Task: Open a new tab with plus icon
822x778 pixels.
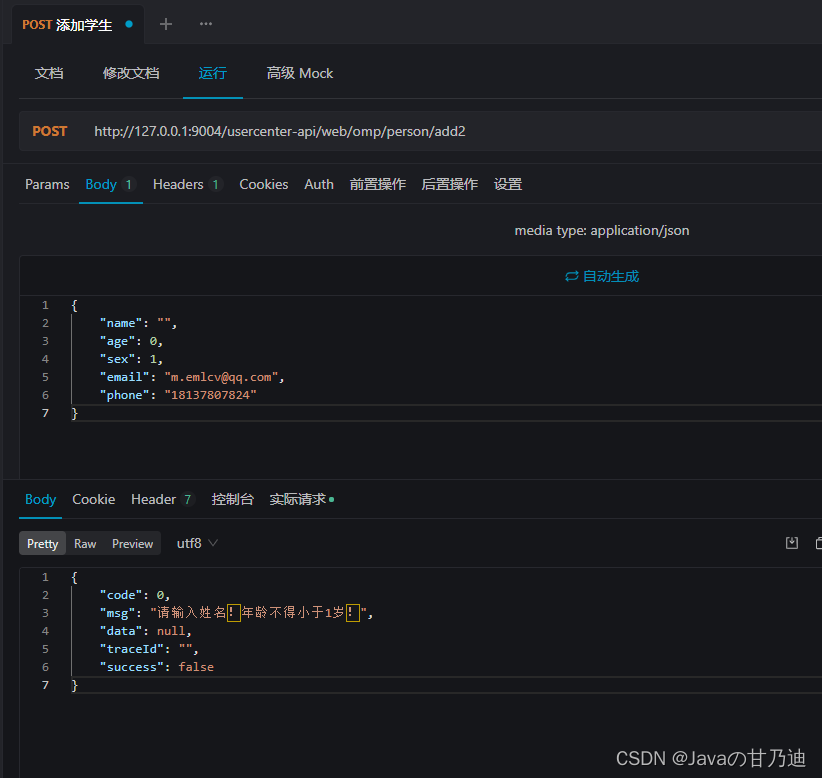Action: [166, 24]
